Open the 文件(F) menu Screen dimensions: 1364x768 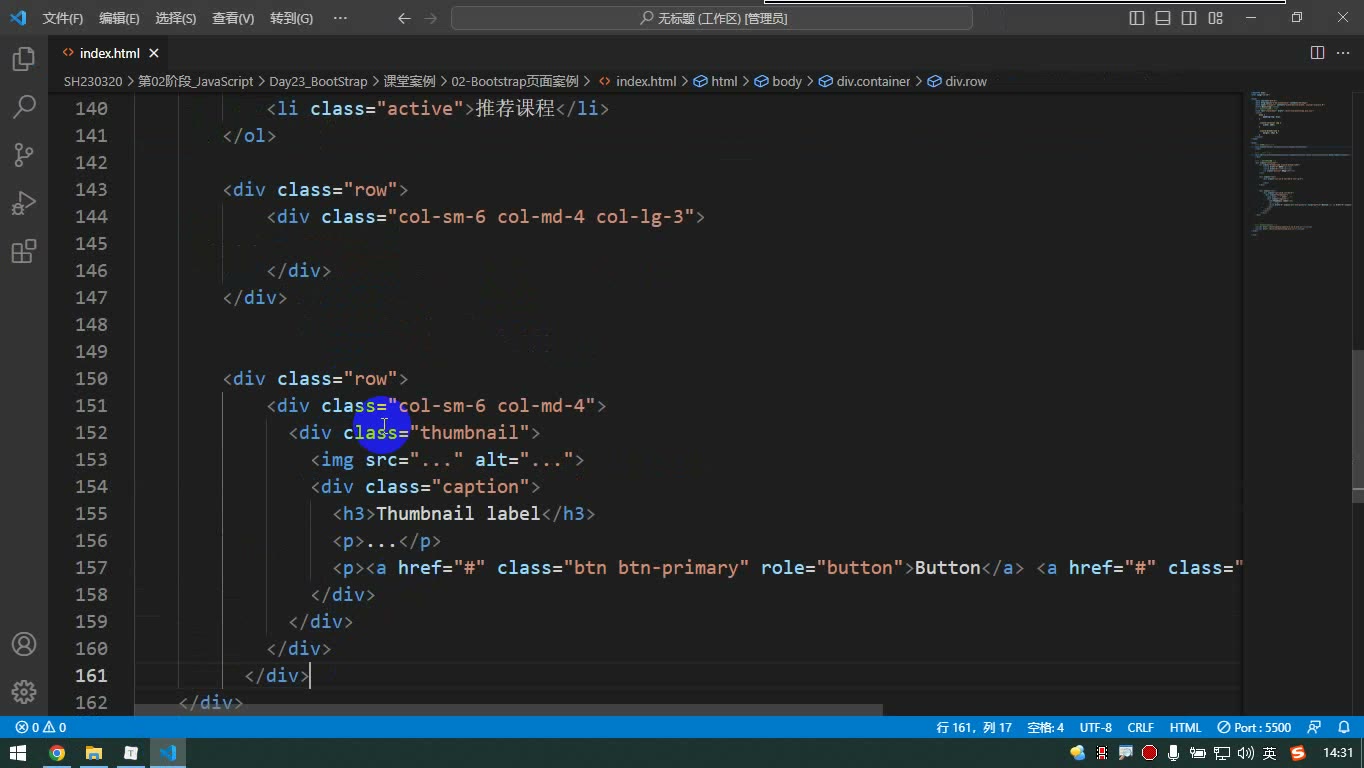click(x=63, y=18)
